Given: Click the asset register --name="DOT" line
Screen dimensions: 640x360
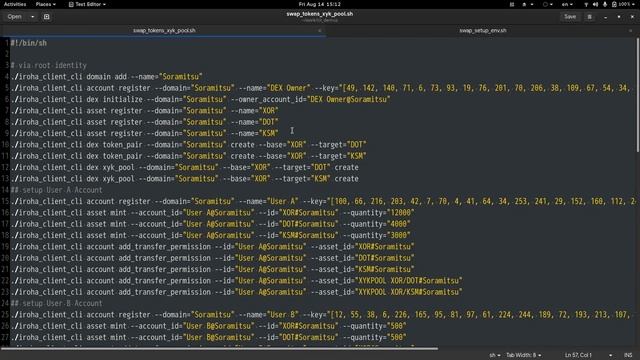Looking at the screenshot, I should pyautogui.click(x=144, y=122).
